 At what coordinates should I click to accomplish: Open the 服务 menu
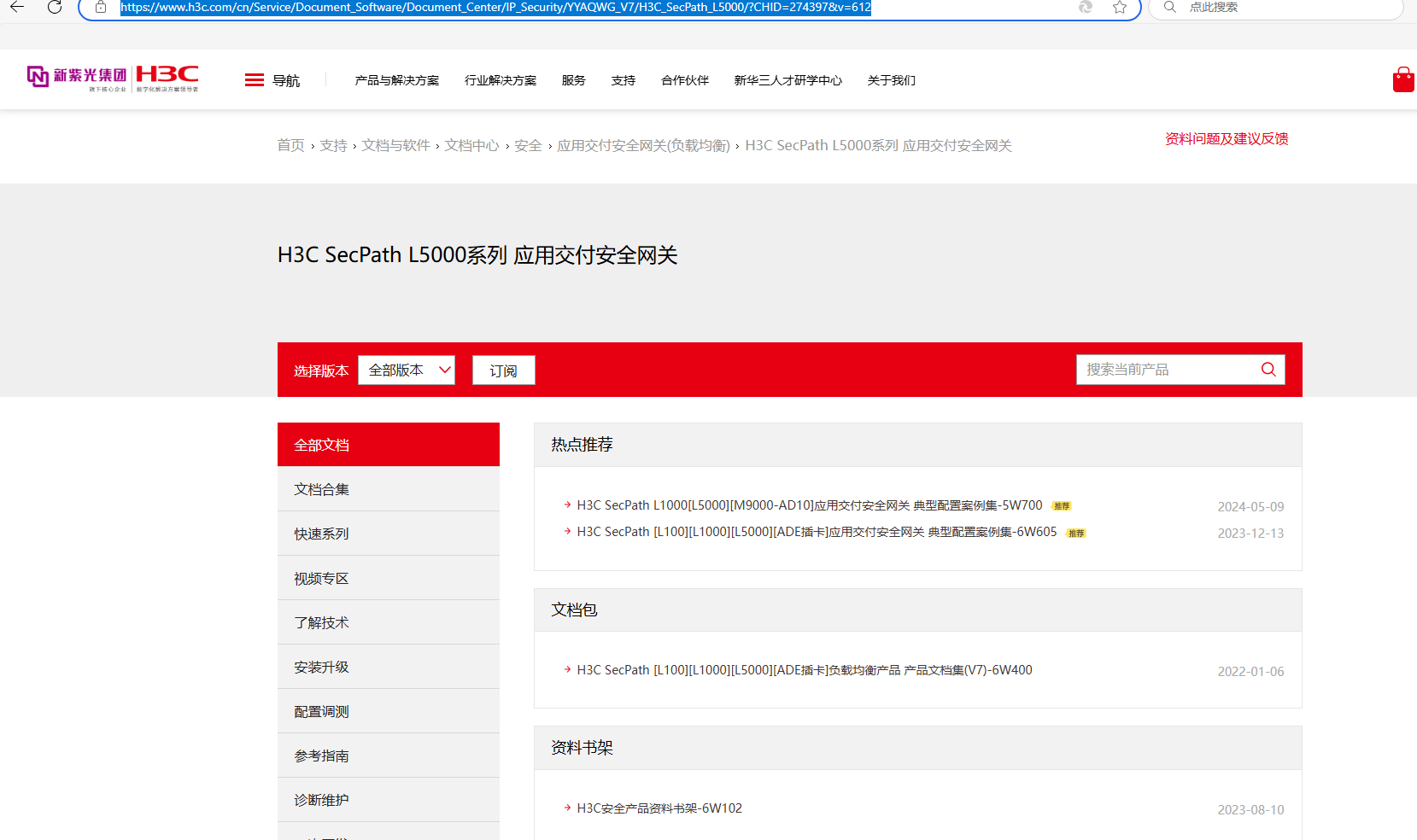pyautogui.click(x=574, y=80)
